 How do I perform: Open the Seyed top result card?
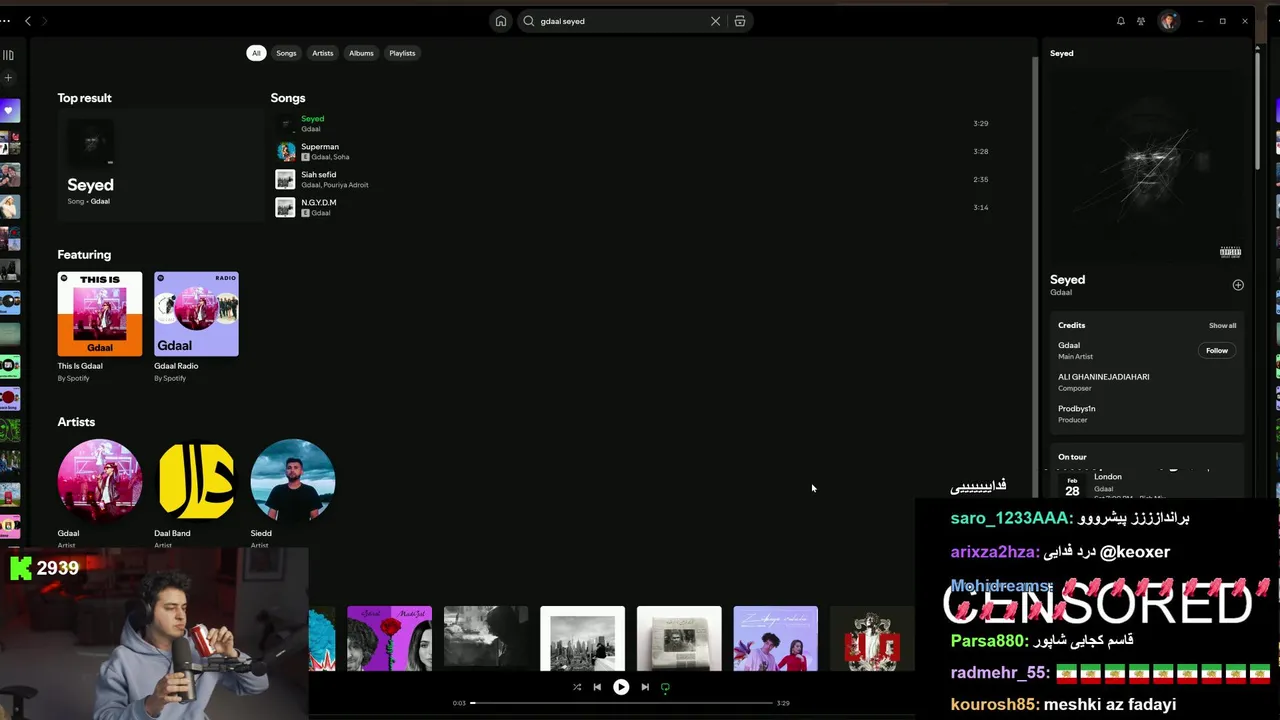point(160,165)
